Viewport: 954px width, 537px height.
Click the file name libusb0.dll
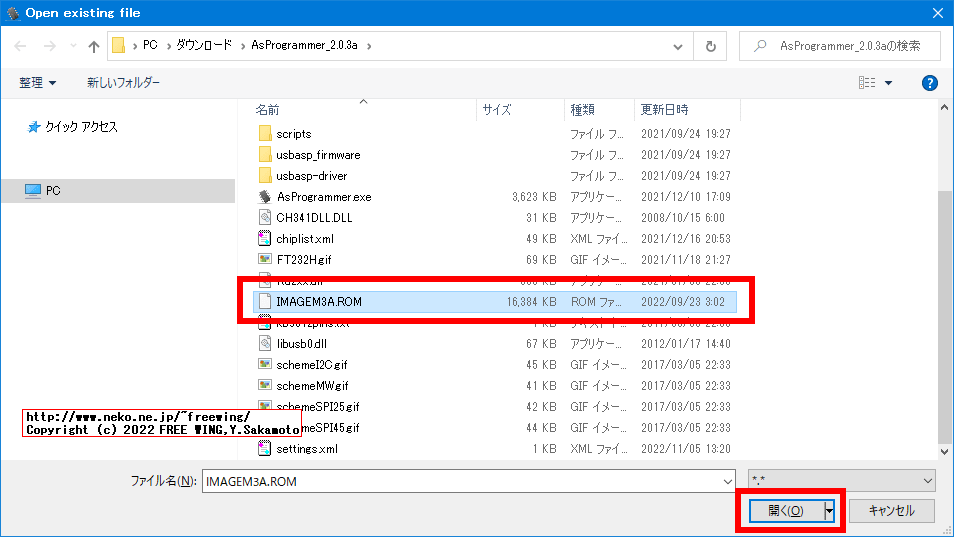(302, 344)
